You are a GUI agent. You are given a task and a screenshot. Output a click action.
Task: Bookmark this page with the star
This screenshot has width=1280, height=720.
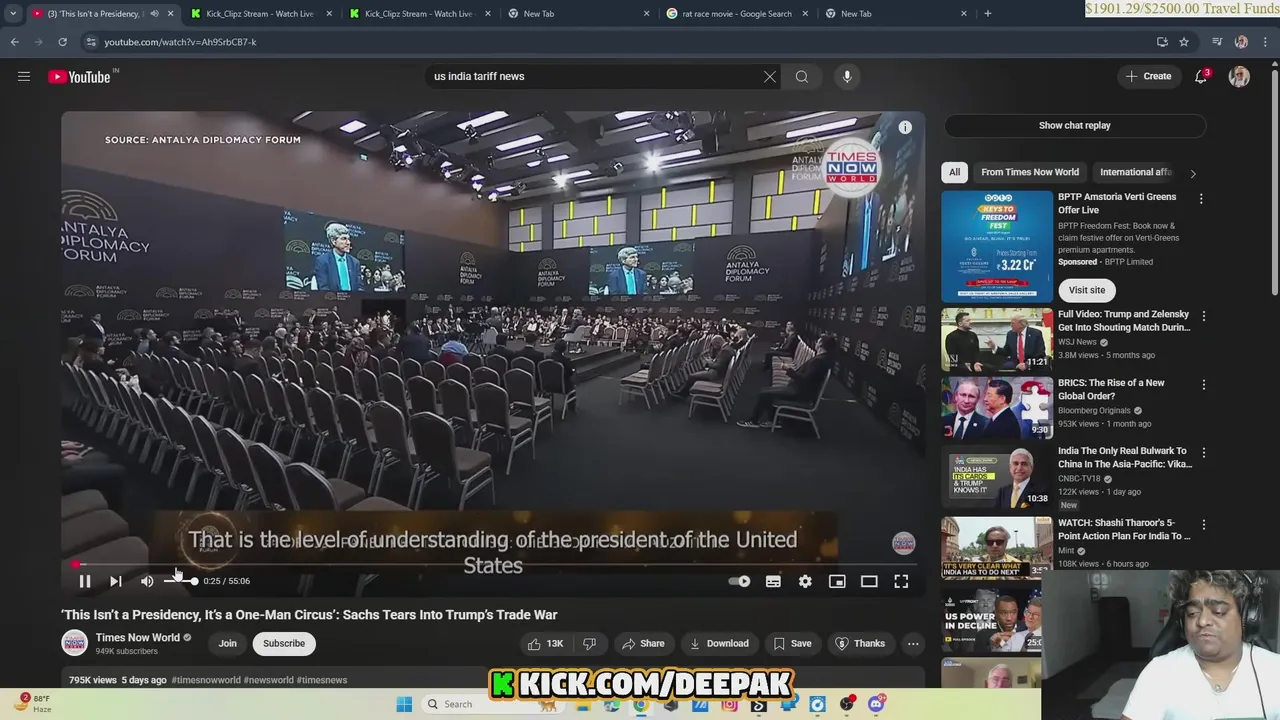[1184, 42]
